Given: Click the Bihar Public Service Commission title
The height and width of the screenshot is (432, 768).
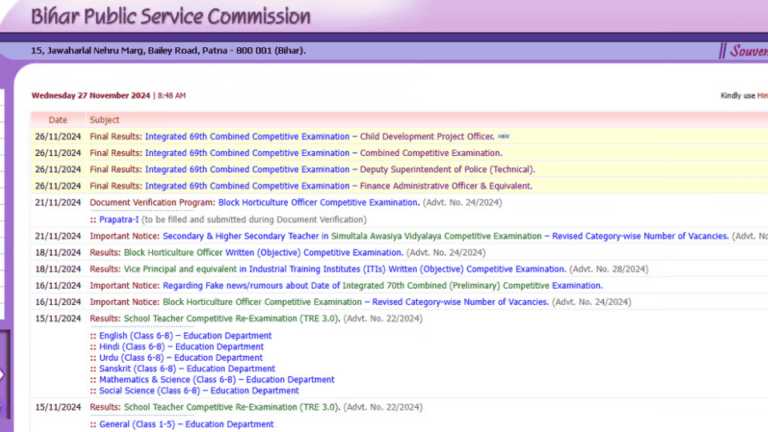Looking at the screenshot, I should (x=171, y=17).
